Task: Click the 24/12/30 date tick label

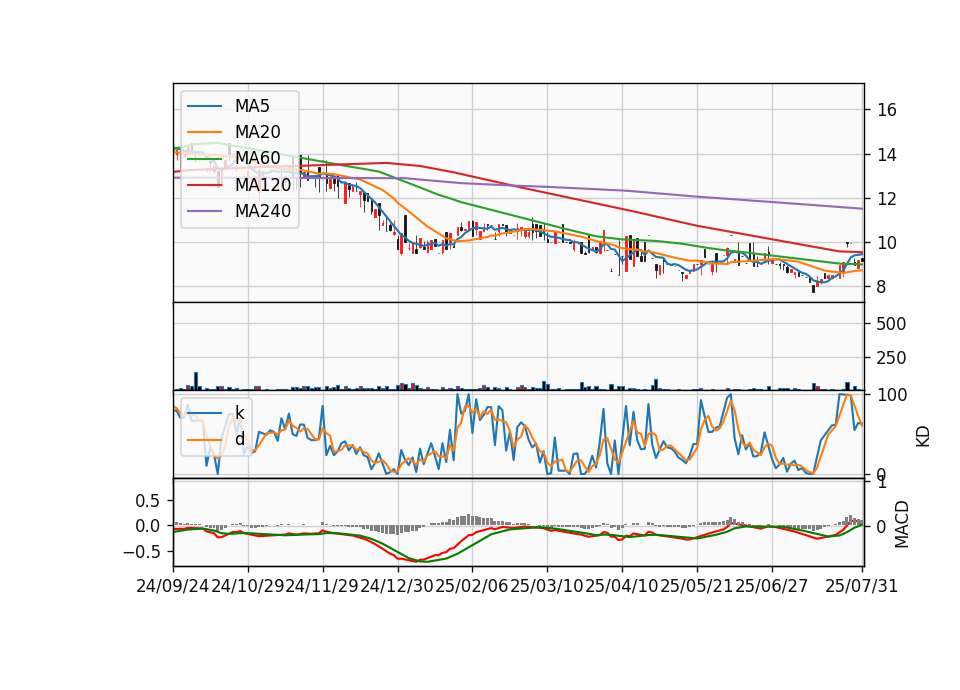Action: pyautogui.click(x=397, y=586)
